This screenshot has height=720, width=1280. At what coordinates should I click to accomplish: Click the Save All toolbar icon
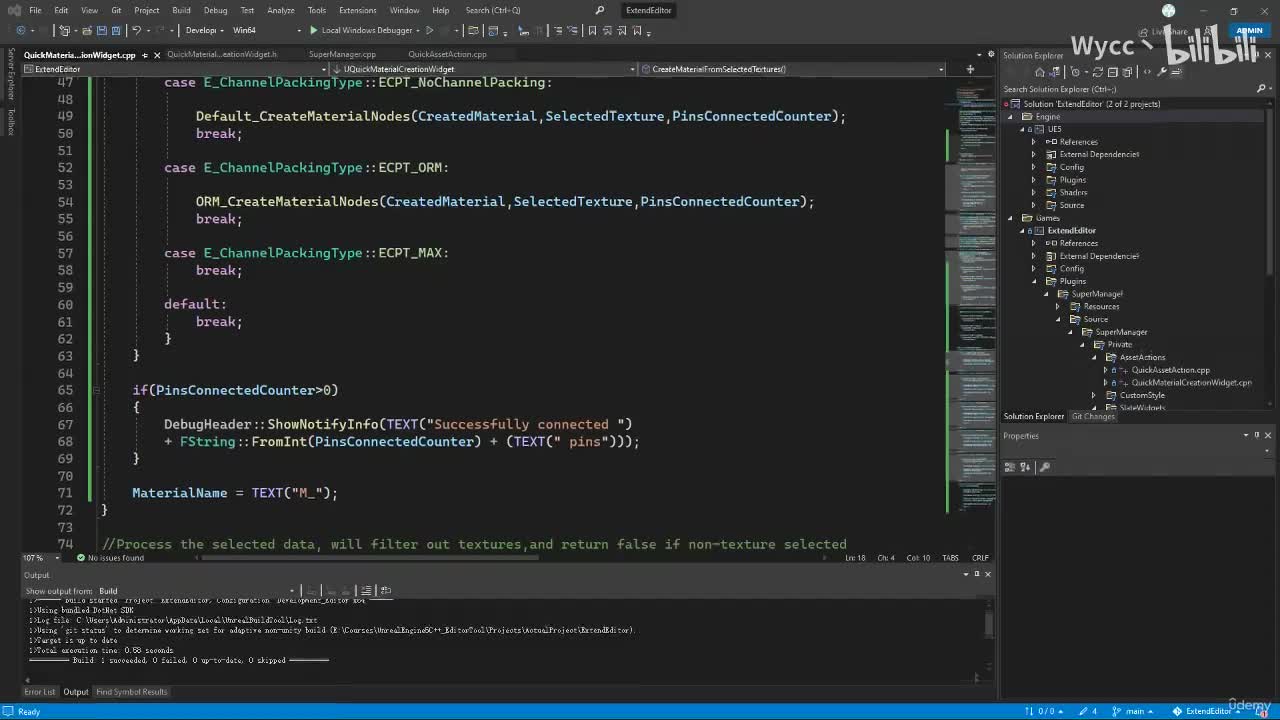click(116, 30)
